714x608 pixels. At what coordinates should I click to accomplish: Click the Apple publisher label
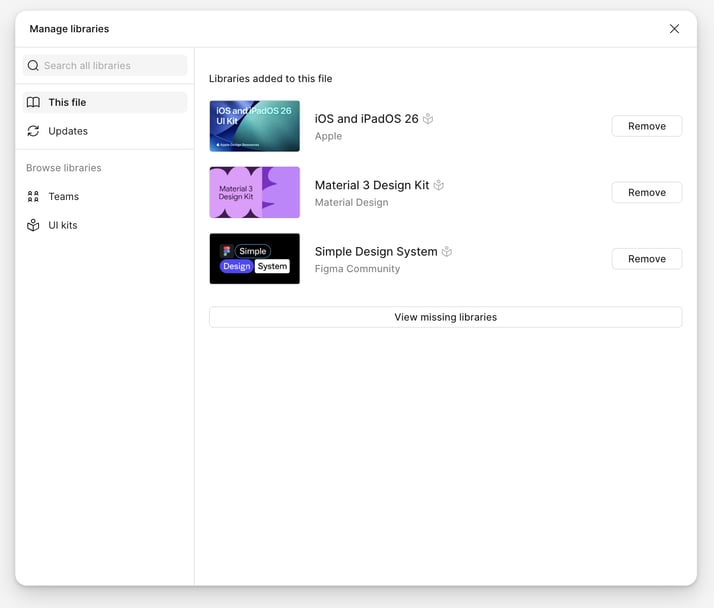pyautogui.click(x=328, y=136)
